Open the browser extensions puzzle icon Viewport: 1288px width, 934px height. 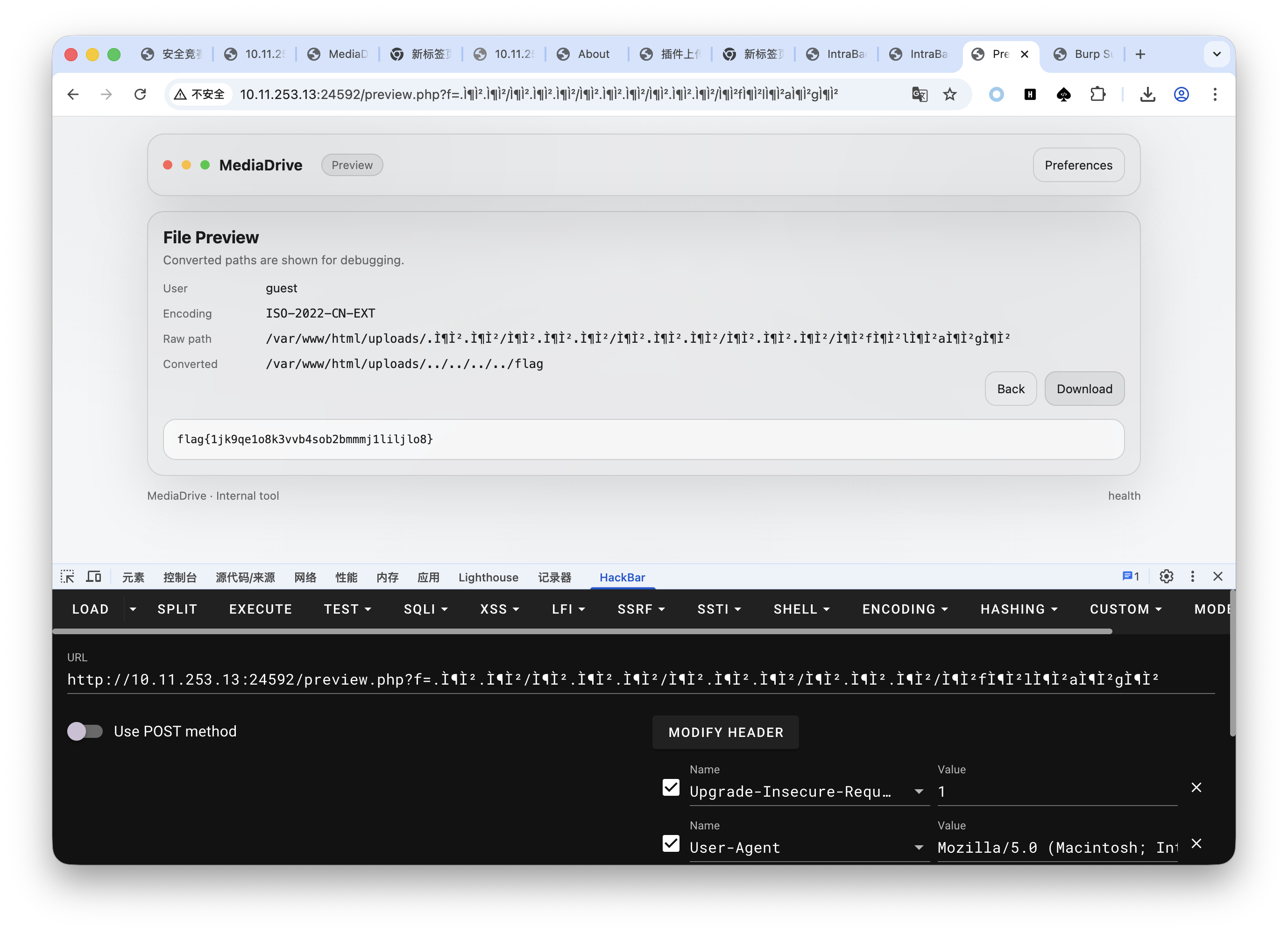(1098, 94)
